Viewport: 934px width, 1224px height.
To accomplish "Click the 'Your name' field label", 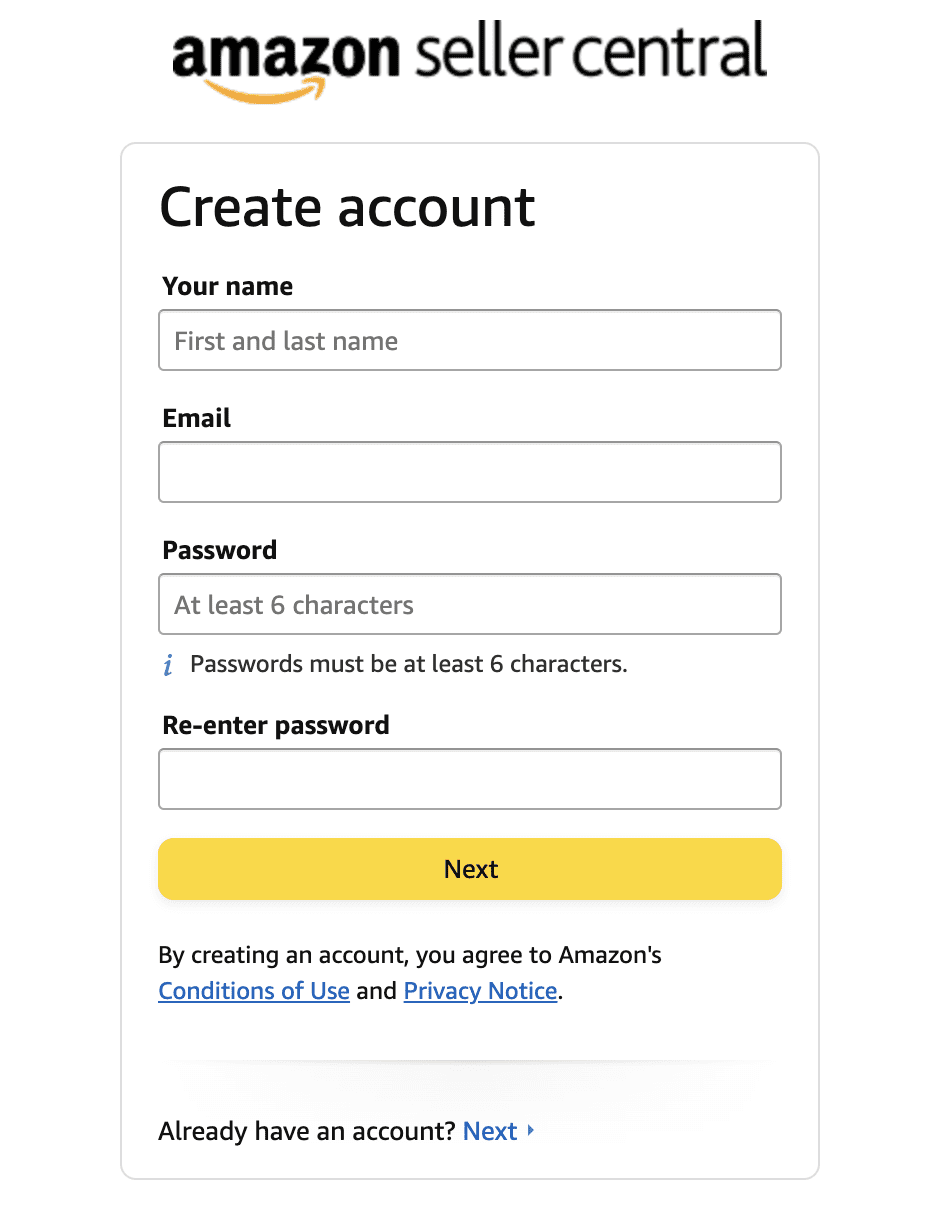I will [228, 287].
